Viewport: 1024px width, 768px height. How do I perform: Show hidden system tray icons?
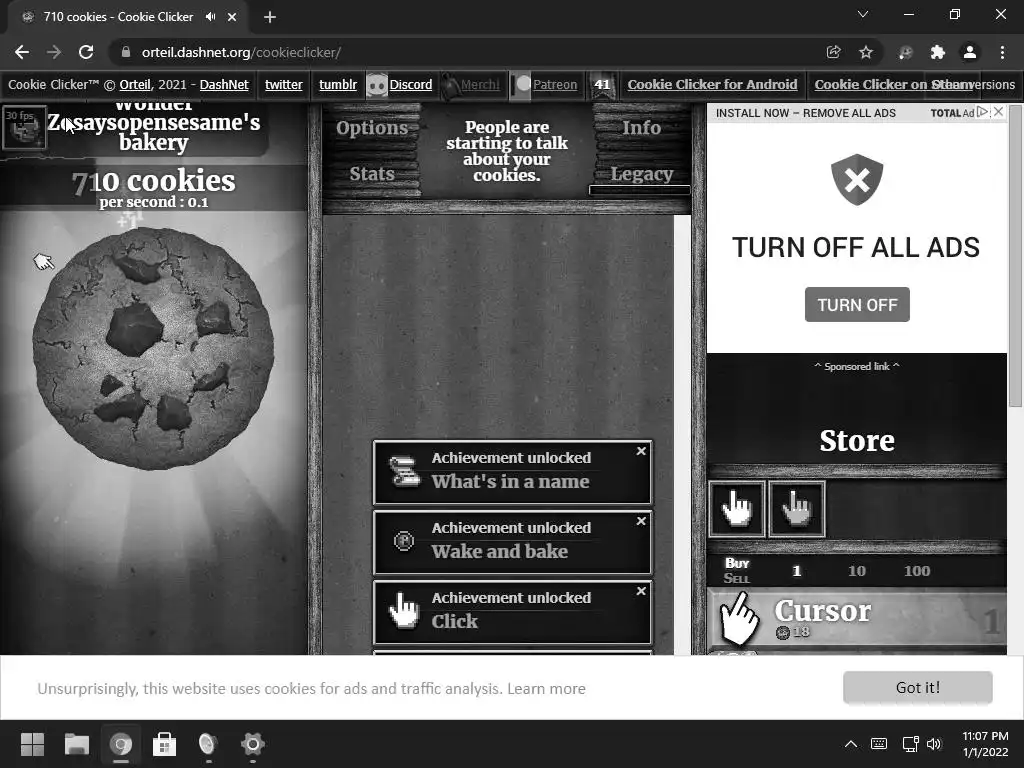point(851,744)
